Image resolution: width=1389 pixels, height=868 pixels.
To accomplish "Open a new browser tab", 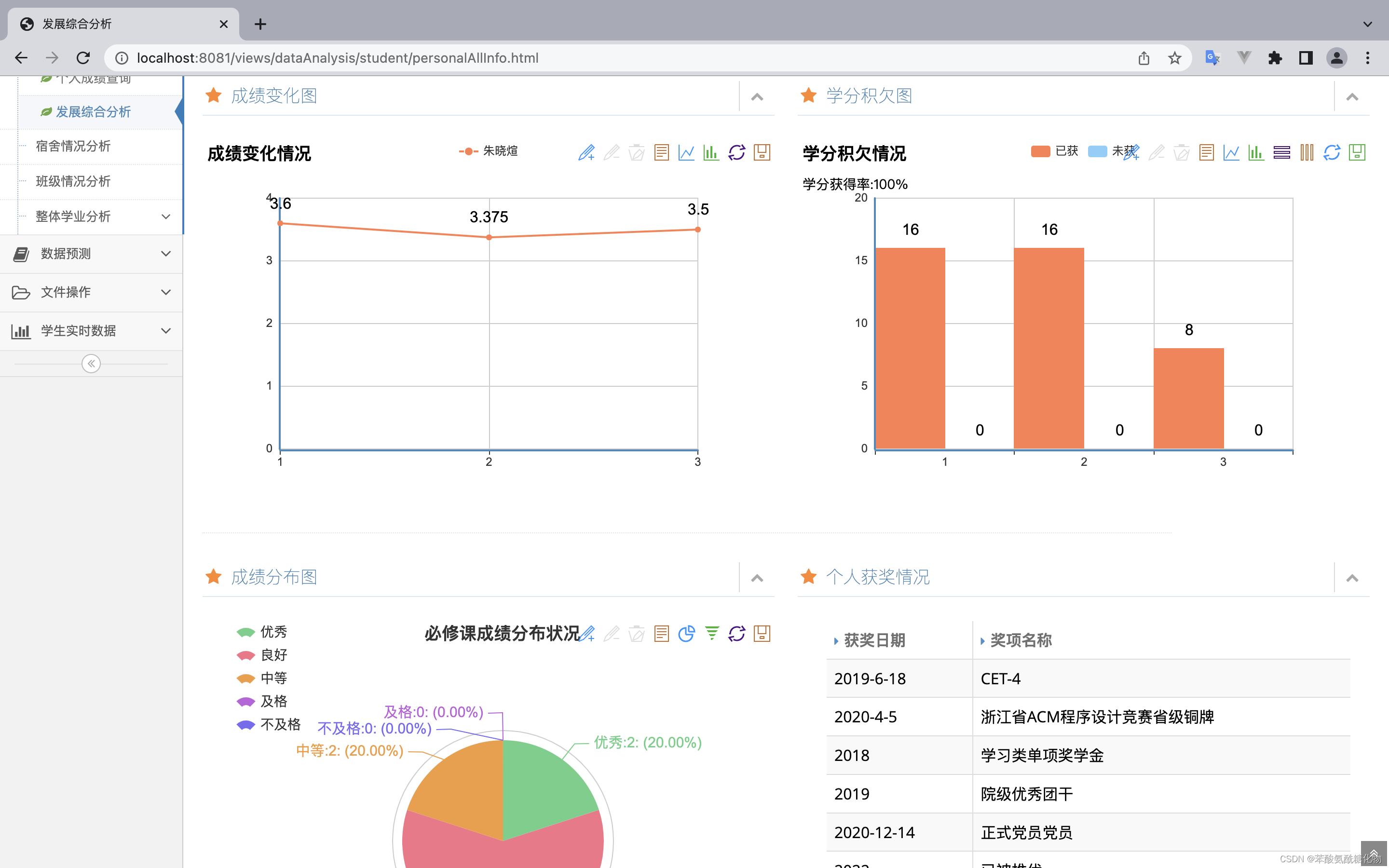I will [260, 24].
